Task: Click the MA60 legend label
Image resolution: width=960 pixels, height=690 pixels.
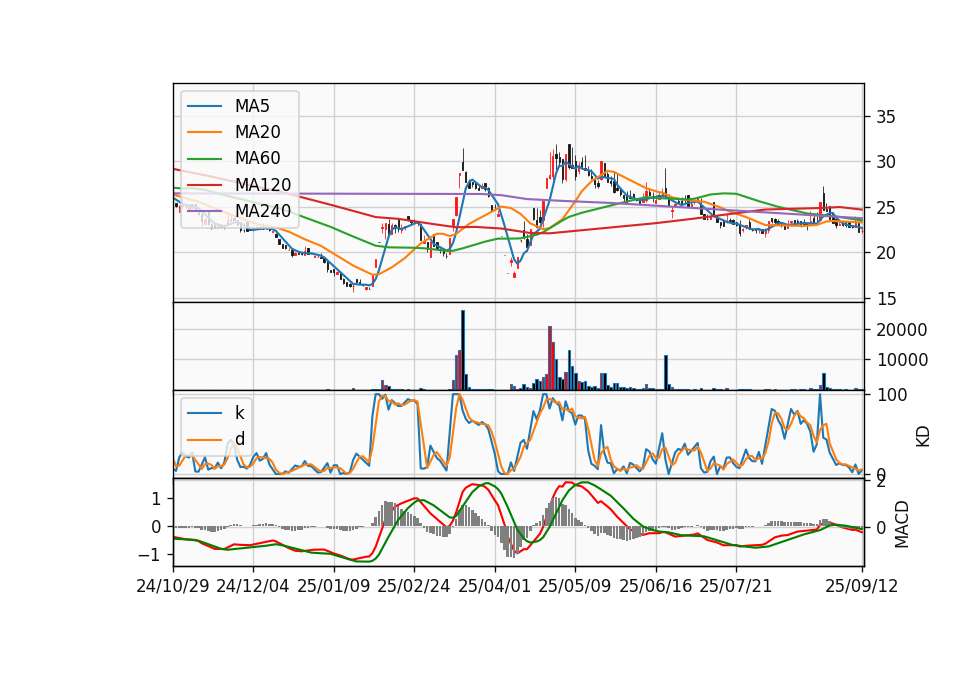Action: coord(257,159)
